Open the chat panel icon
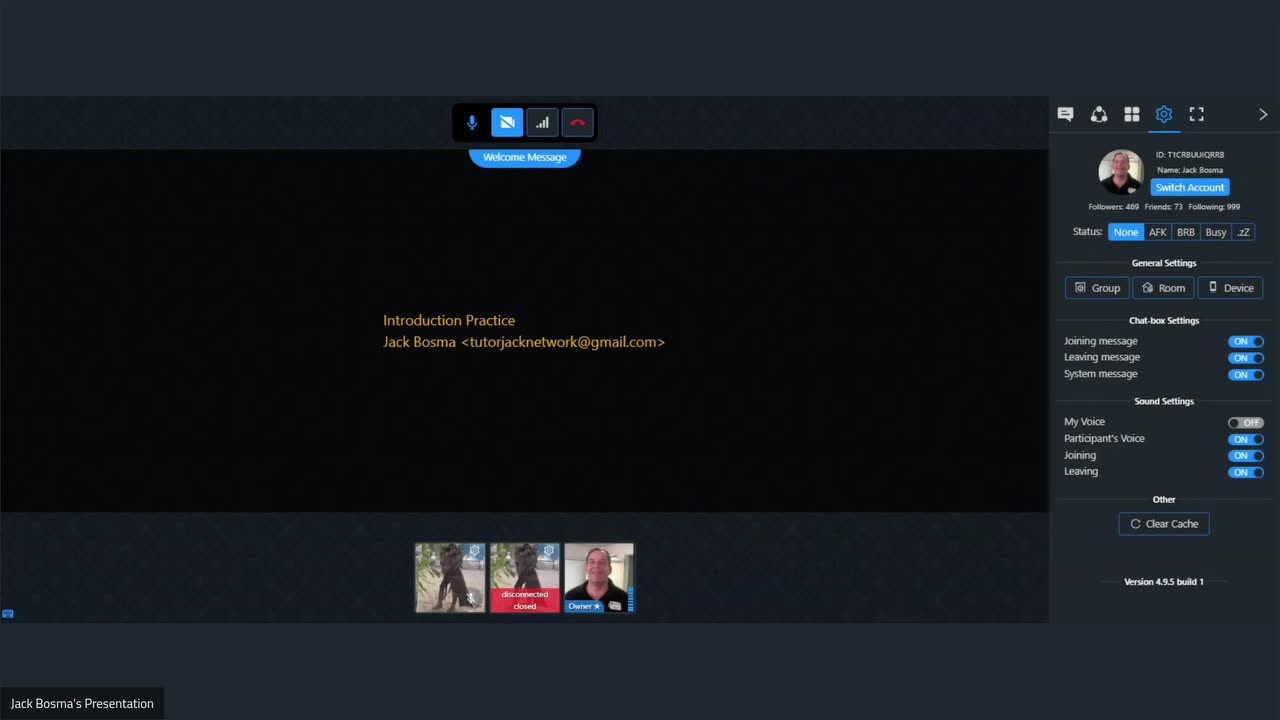The width and height of the screenshot is (1280, 720). 1065,114
